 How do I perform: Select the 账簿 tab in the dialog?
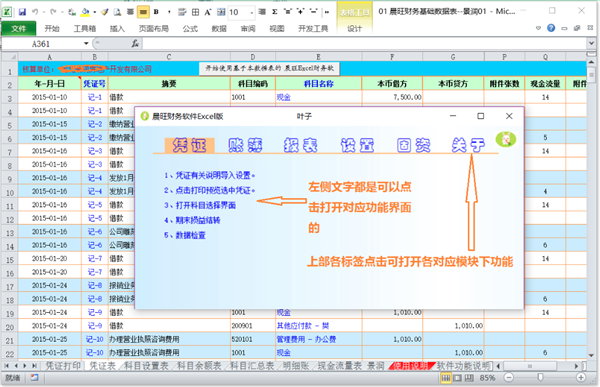[245, 145]
